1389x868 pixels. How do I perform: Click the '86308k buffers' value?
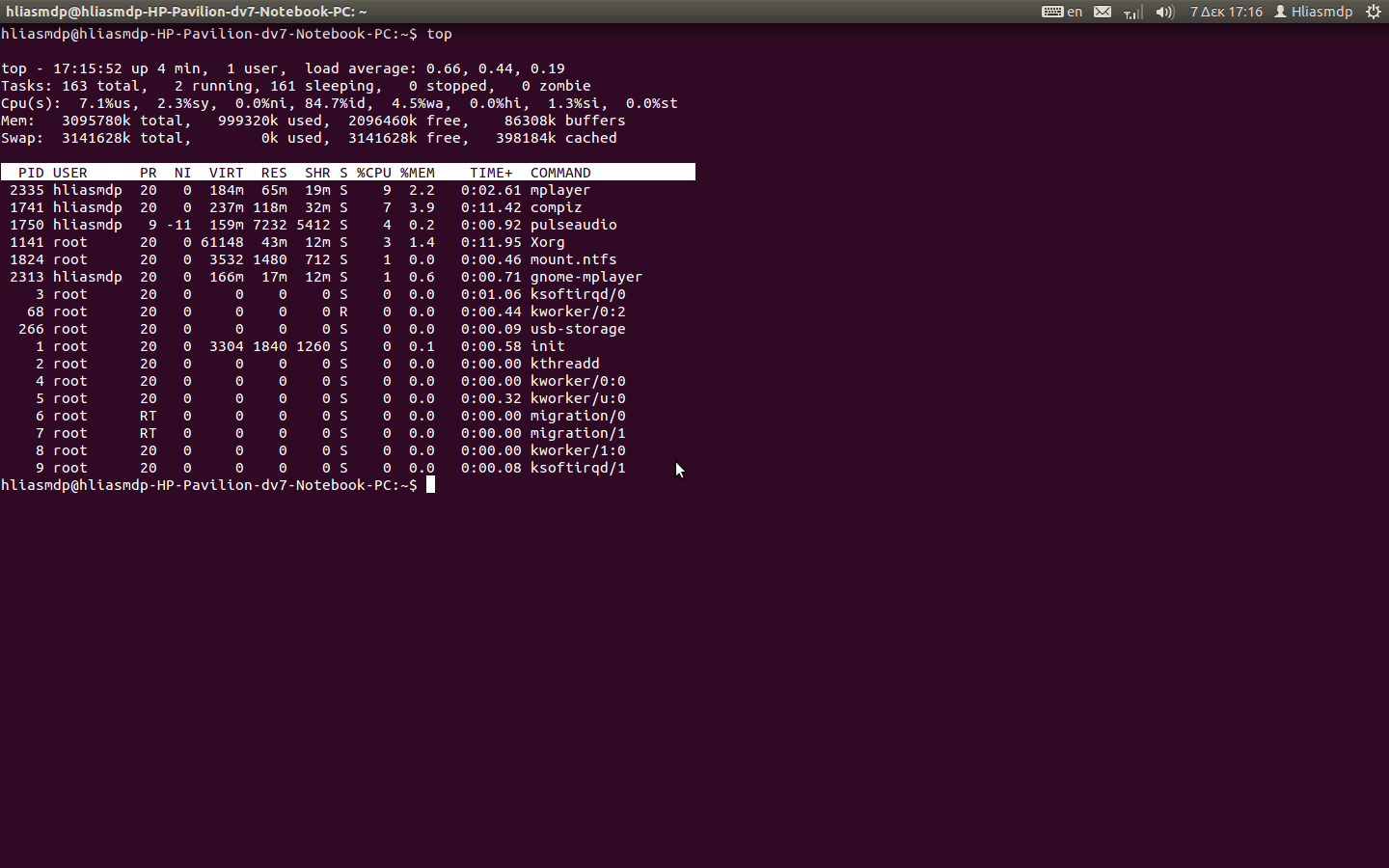(x=565, y=121)
